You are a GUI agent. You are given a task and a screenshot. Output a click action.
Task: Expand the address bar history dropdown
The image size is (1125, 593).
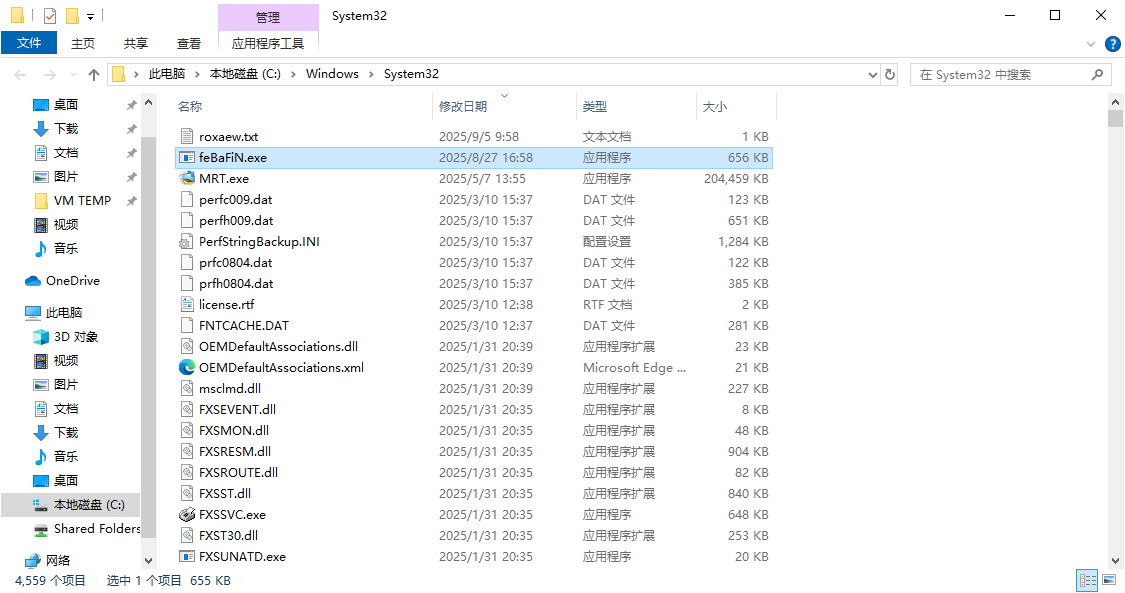870,74
